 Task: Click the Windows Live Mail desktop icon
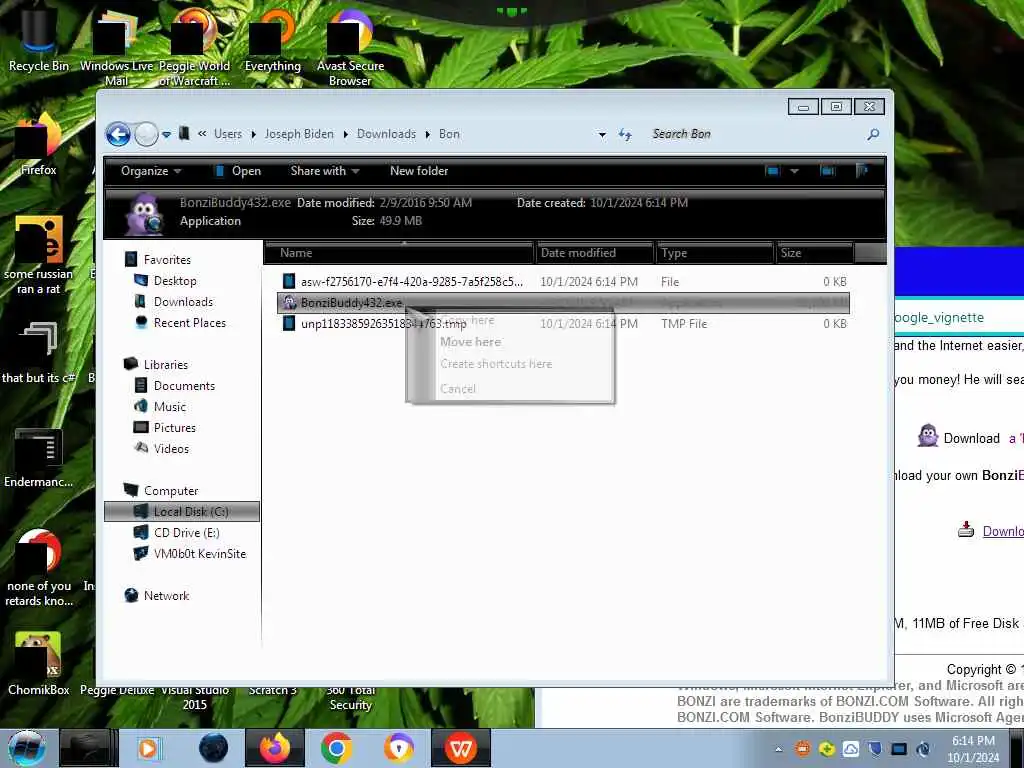pyautogui.click(x=116, y=46)
